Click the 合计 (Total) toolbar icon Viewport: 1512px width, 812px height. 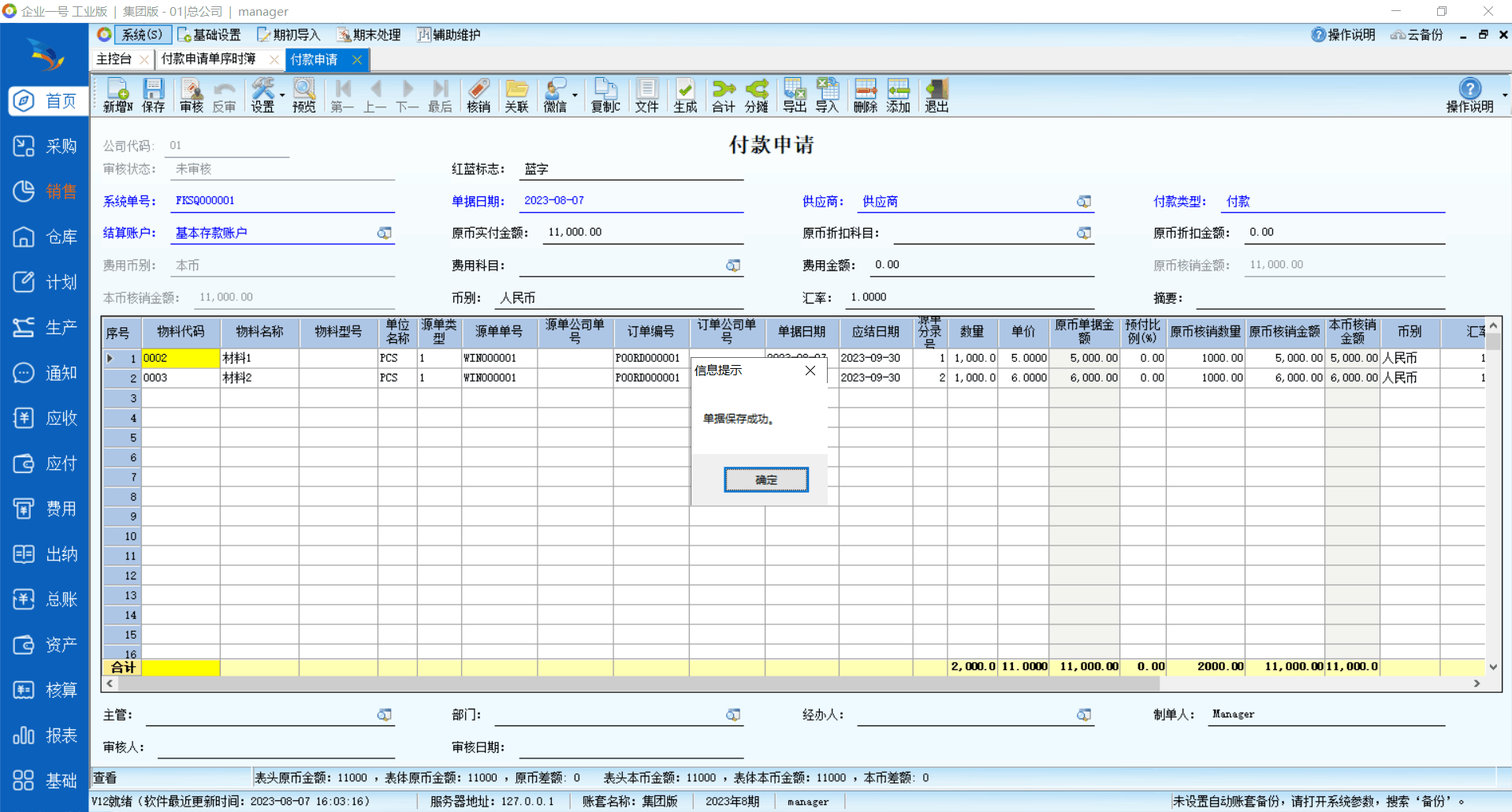(x=723, y=95)
